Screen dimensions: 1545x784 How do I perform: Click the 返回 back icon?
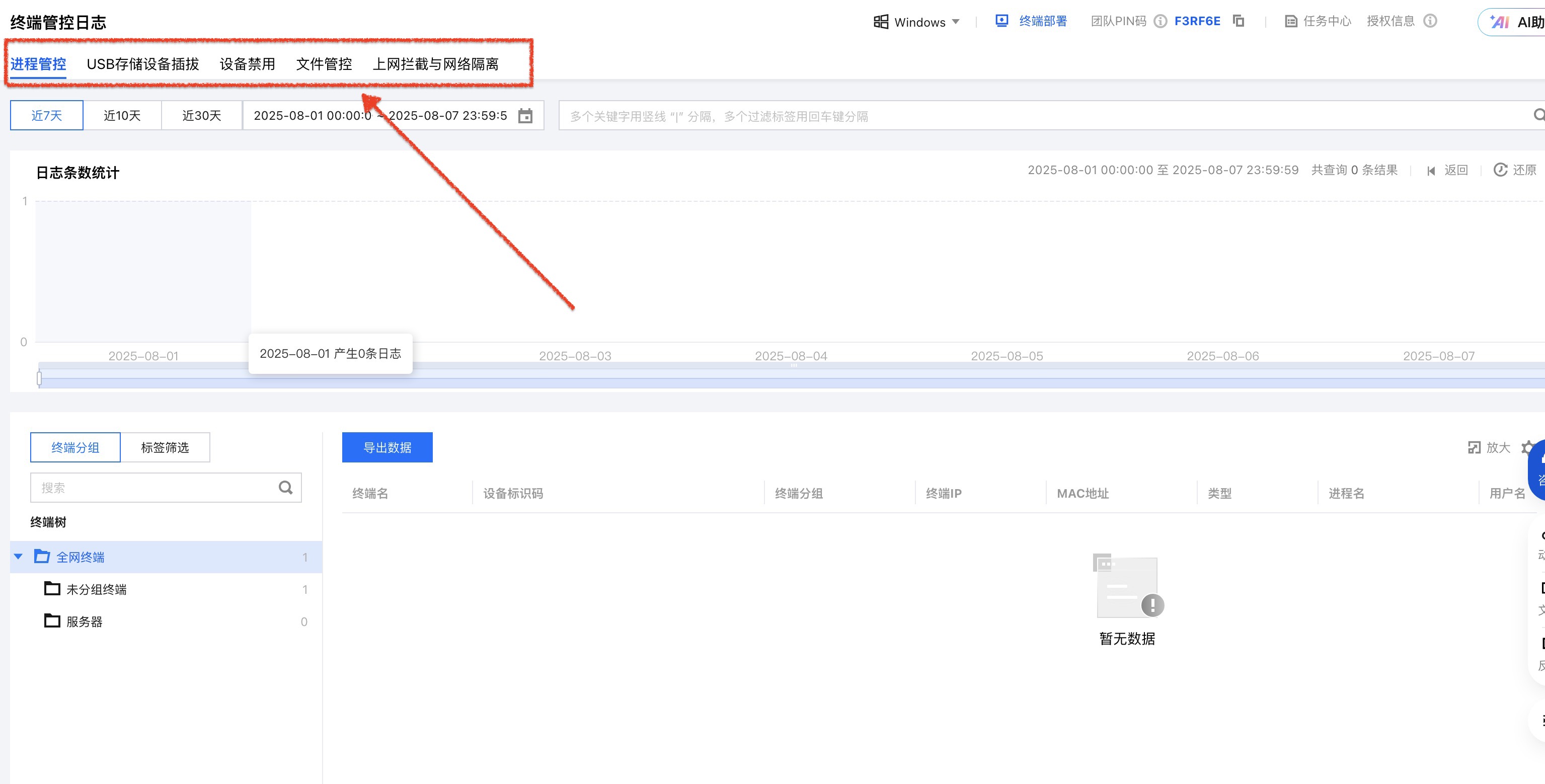point(1431,171)
